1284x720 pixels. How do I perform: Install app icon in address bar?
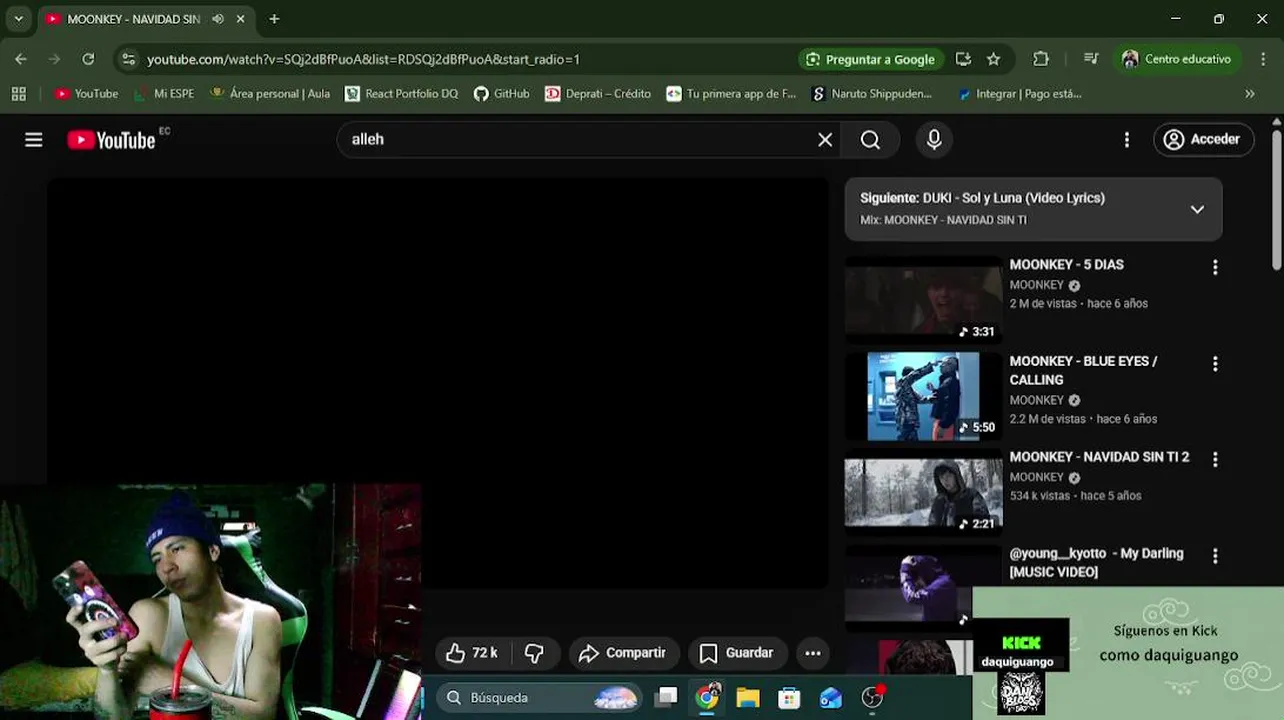tap(963, 59)
